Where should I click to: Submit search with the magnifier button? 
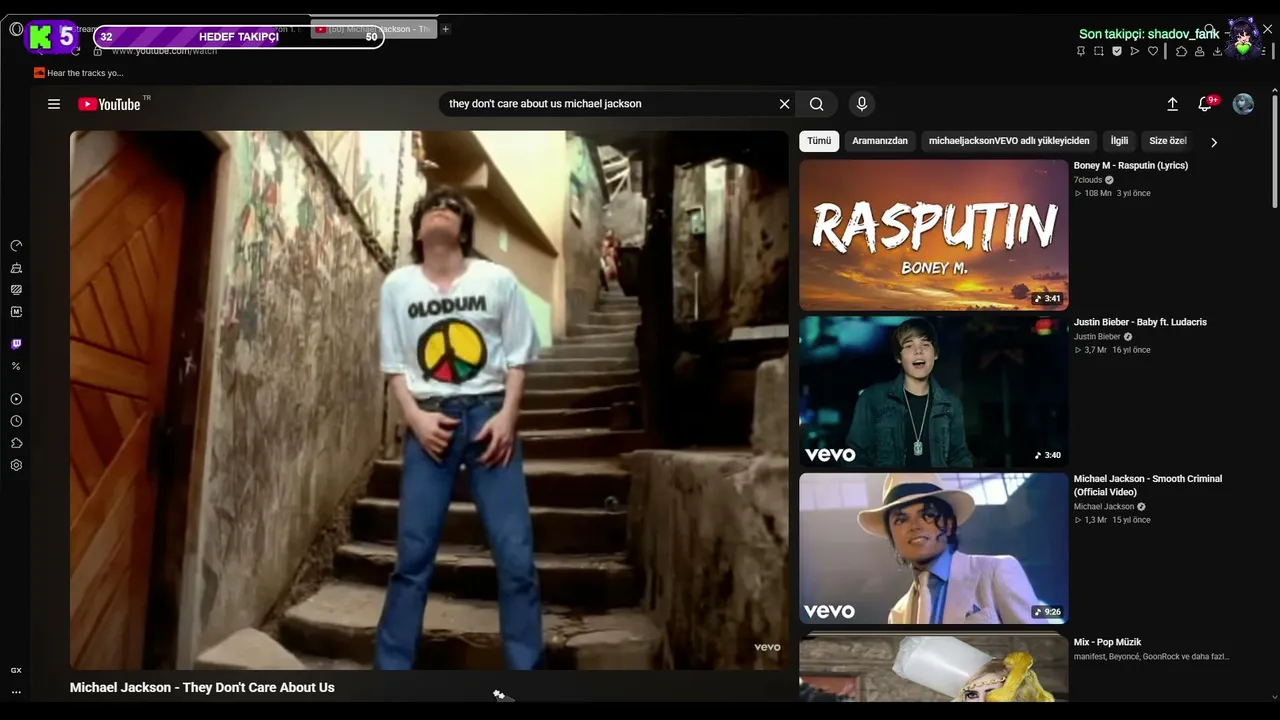[817, 104]
